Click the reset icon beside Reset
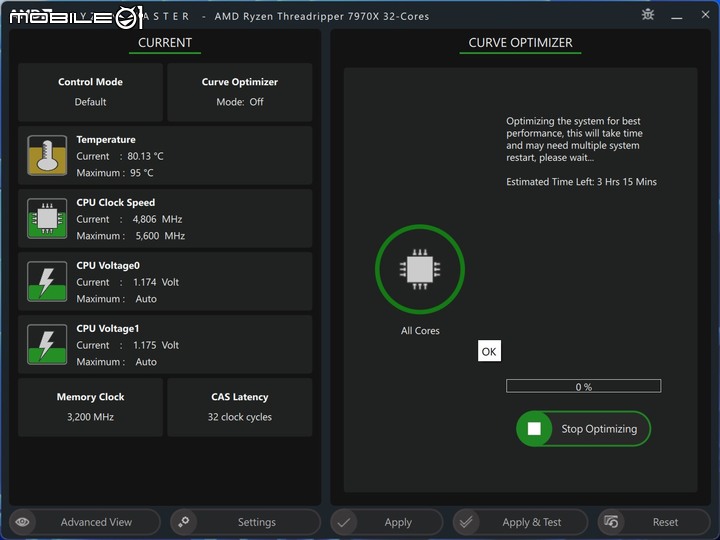 tap(611, 522)
